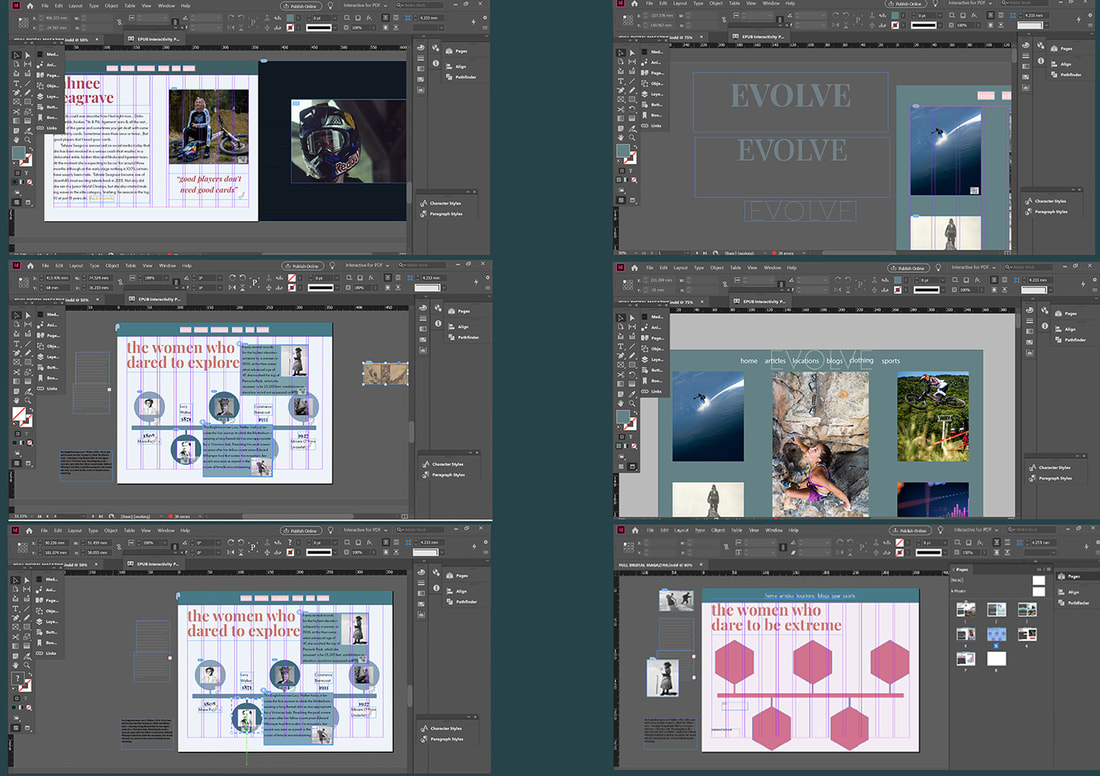The width and height of the screenshot is (1100, 776).
Task: Open the stroke weight dropdown in the helmet photo window
Action: 335,18
